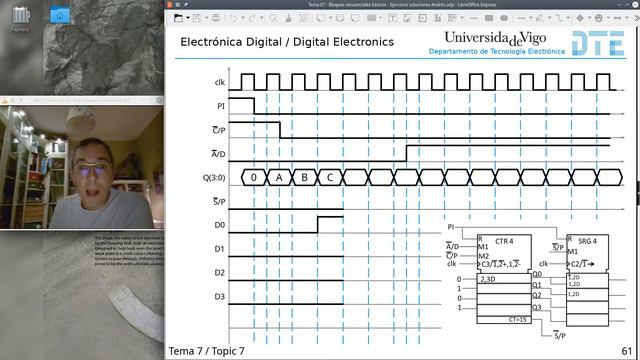The width and height of the screenshot is (640, 360).
Task: Open the Save options dropdown arrow
Action: point(207,18)
